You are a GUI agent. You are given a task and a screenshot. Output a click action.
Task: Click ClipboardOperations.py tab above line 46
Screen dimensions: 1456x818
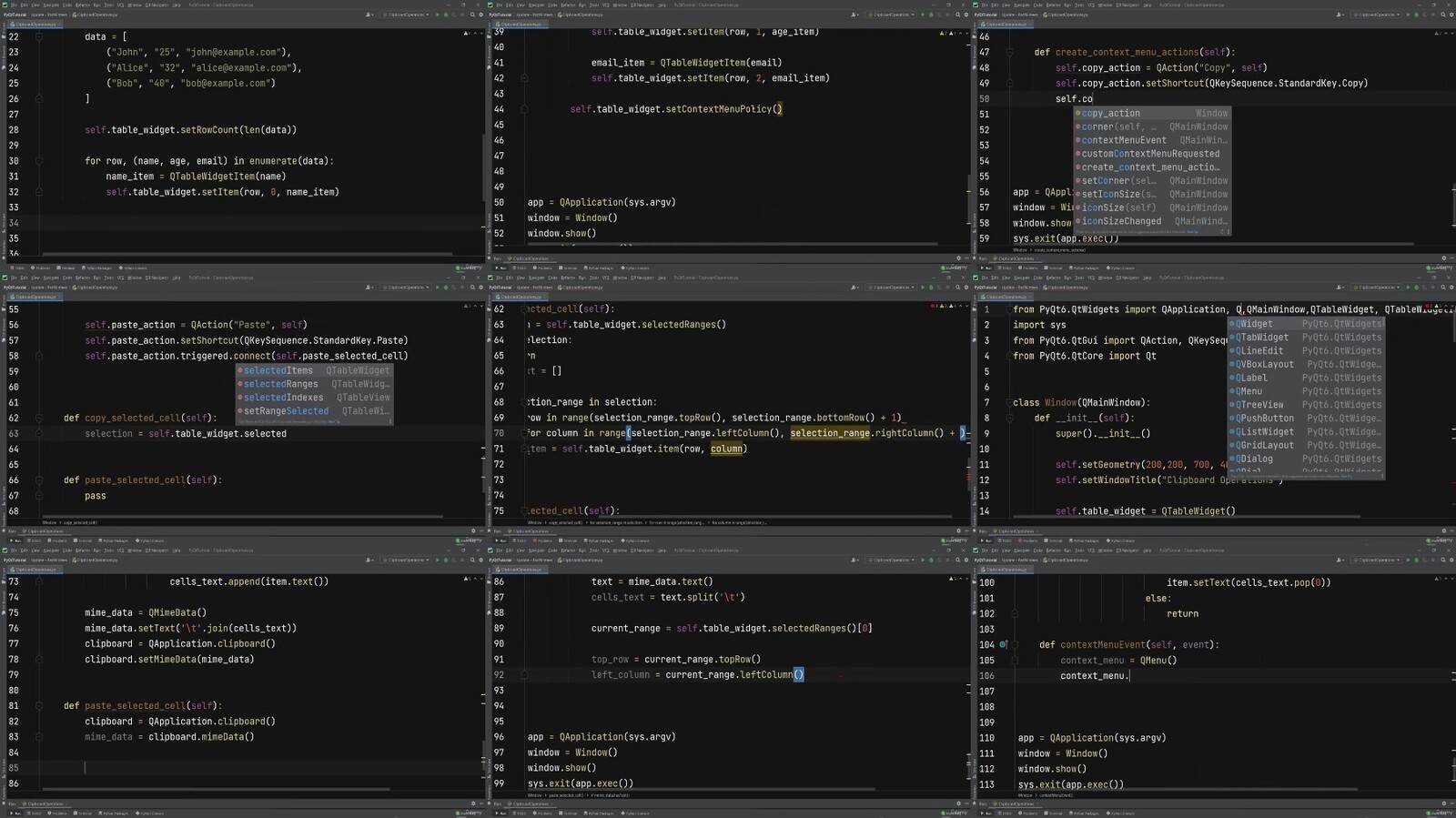pos(1005,24)
